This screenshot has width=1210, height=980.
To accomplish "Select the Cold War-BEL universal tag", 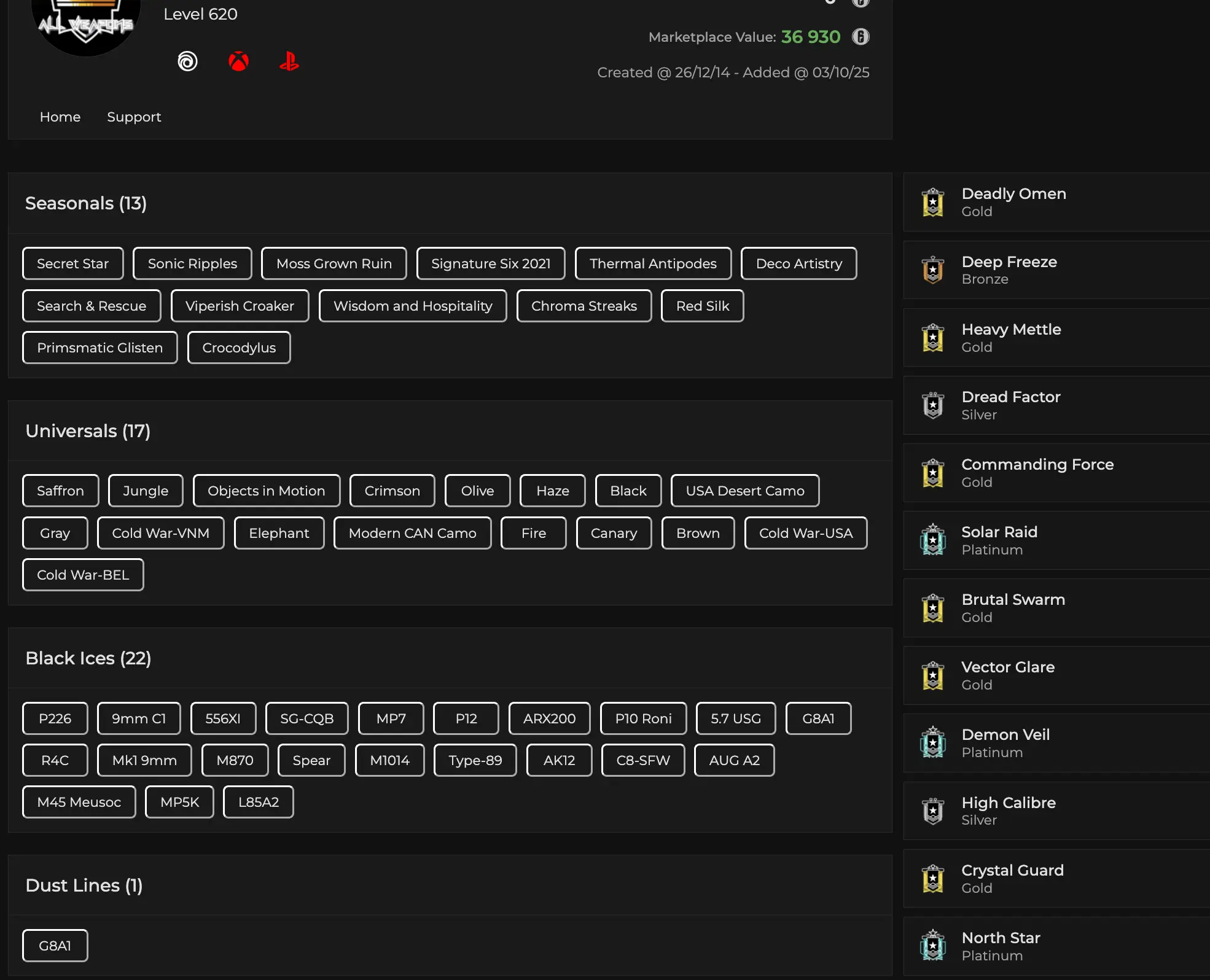I will click(x=83, y=575).
